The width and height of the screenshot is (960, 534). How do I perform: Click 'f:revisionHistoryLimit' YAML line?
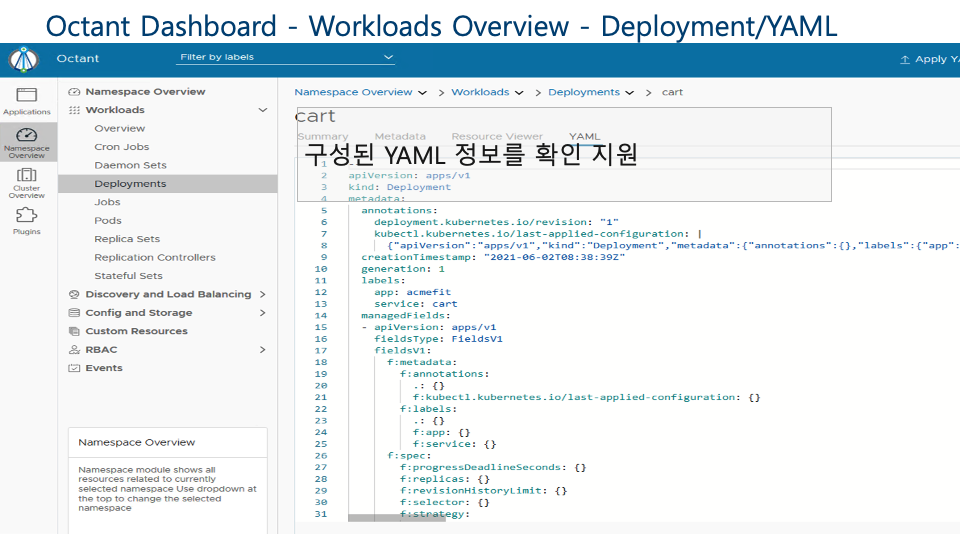point(484,491)
